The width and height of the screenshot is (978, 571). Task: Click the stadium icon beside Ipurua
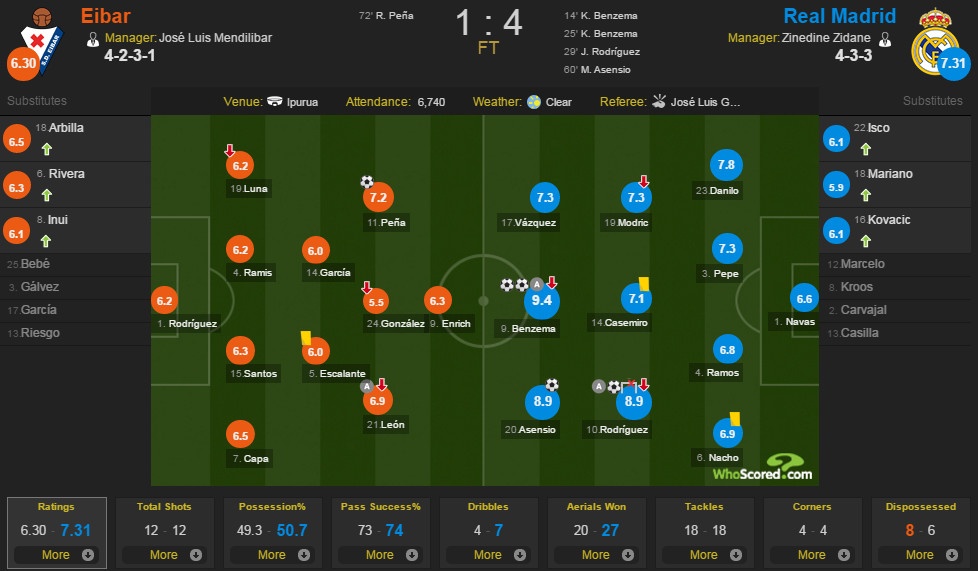point(275,102)
